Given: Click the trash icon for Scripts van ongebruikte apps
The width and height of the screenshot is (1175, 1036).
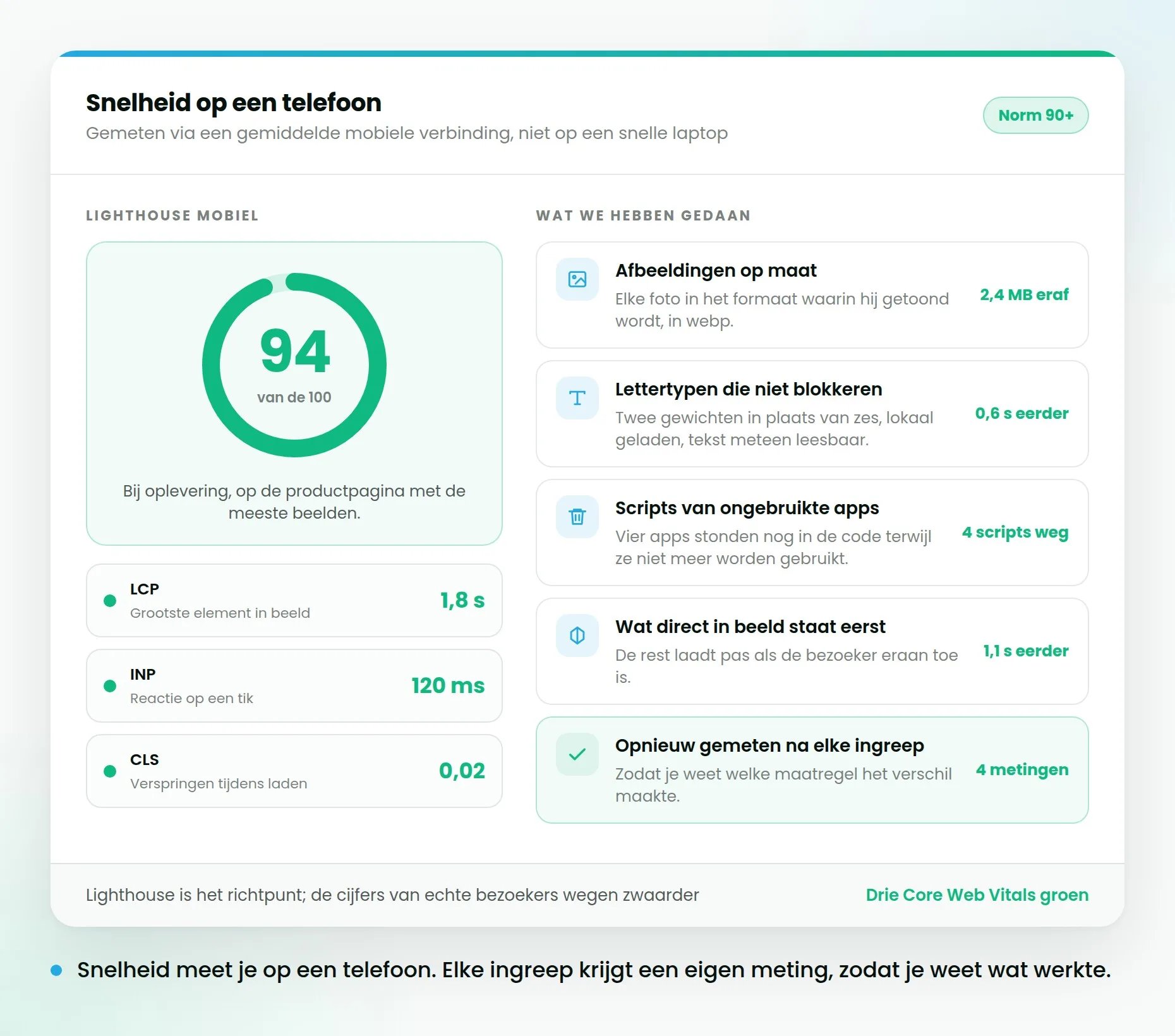Looking at the screenshot, I should [577, 517].
